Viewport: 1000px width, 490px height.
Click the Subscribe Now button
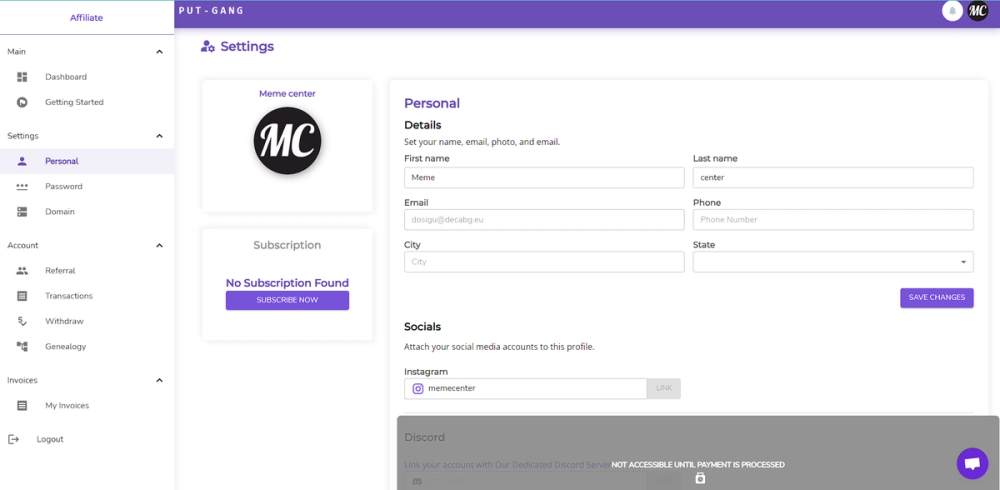tap(287, 300)
